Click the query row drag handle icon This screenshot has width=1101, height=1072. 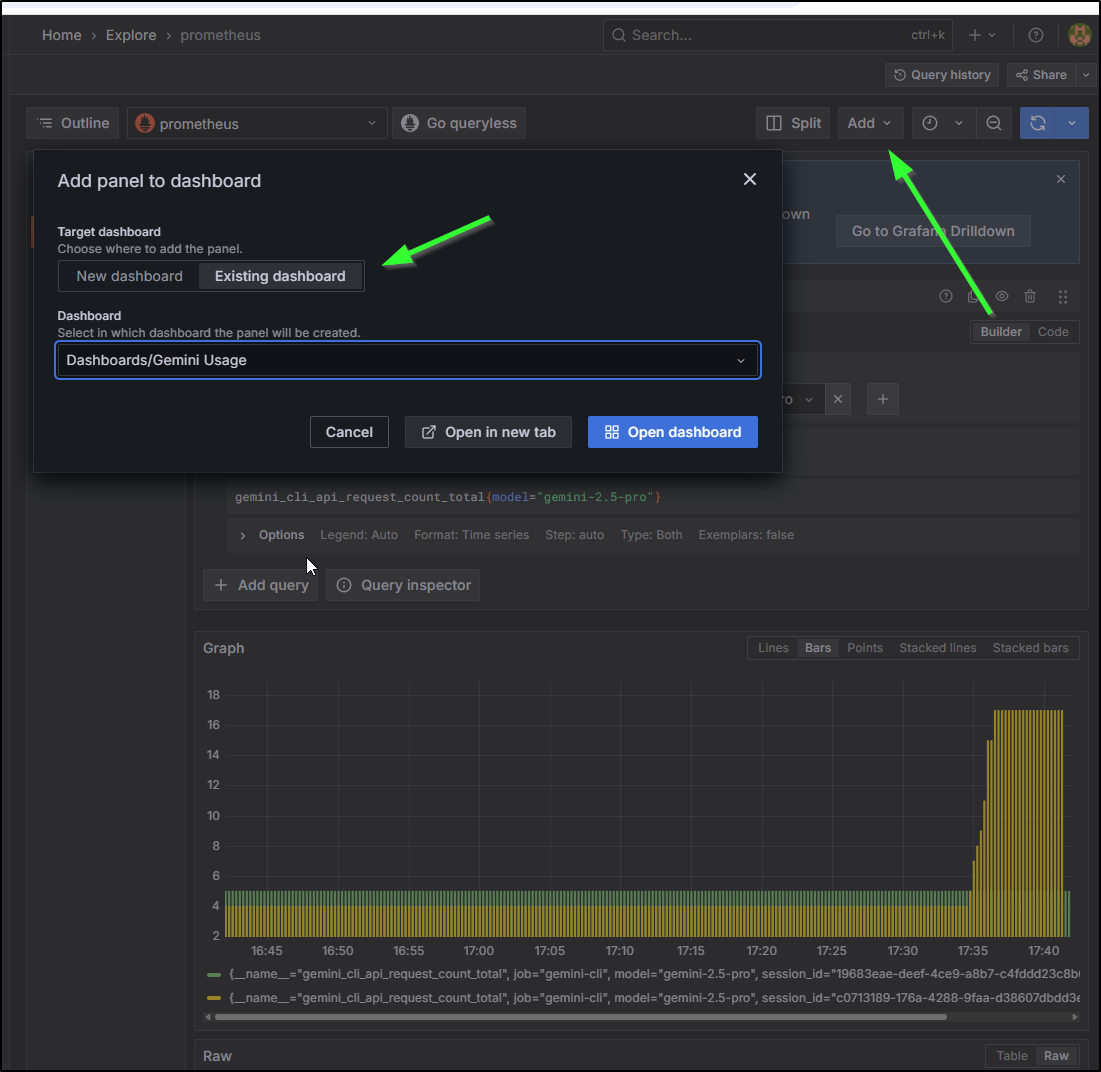tap(1063, 297)
